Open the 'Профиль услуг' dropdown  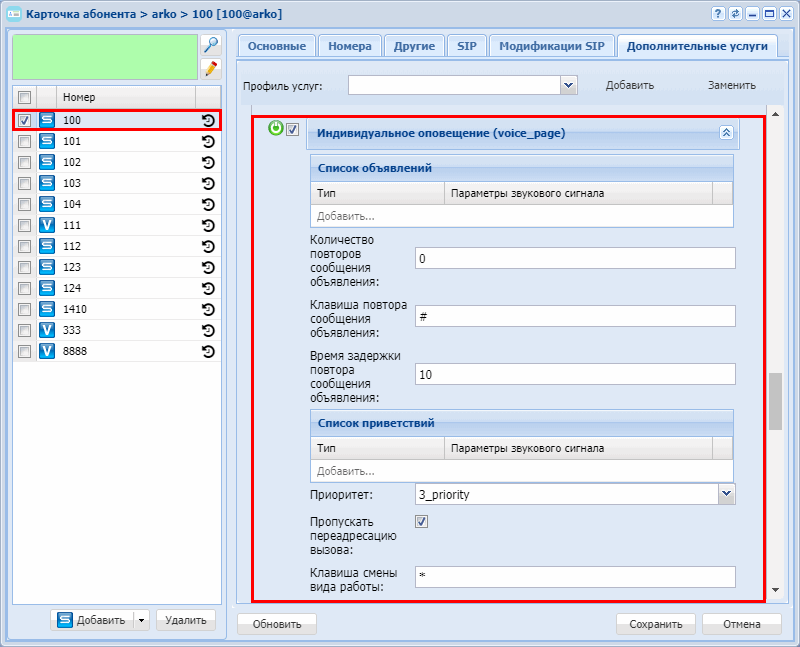[569, 85]
